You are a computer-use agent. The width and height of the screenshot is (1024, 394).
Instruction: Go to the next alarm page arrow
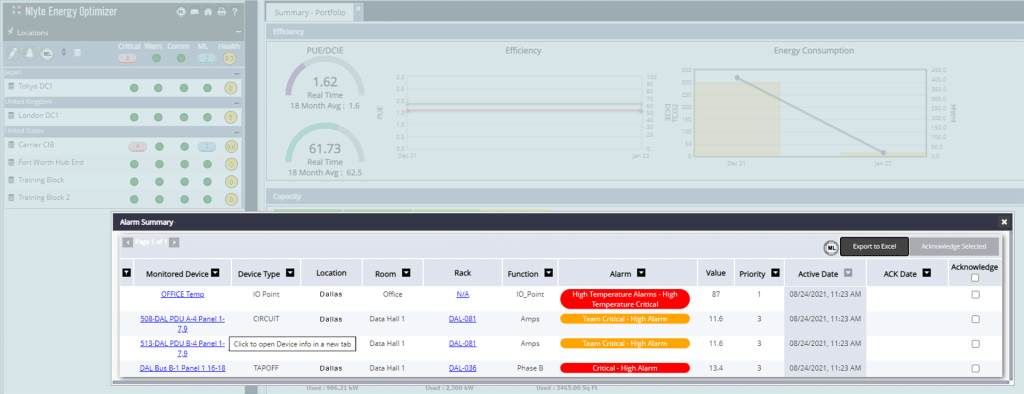tap(174, 242)
